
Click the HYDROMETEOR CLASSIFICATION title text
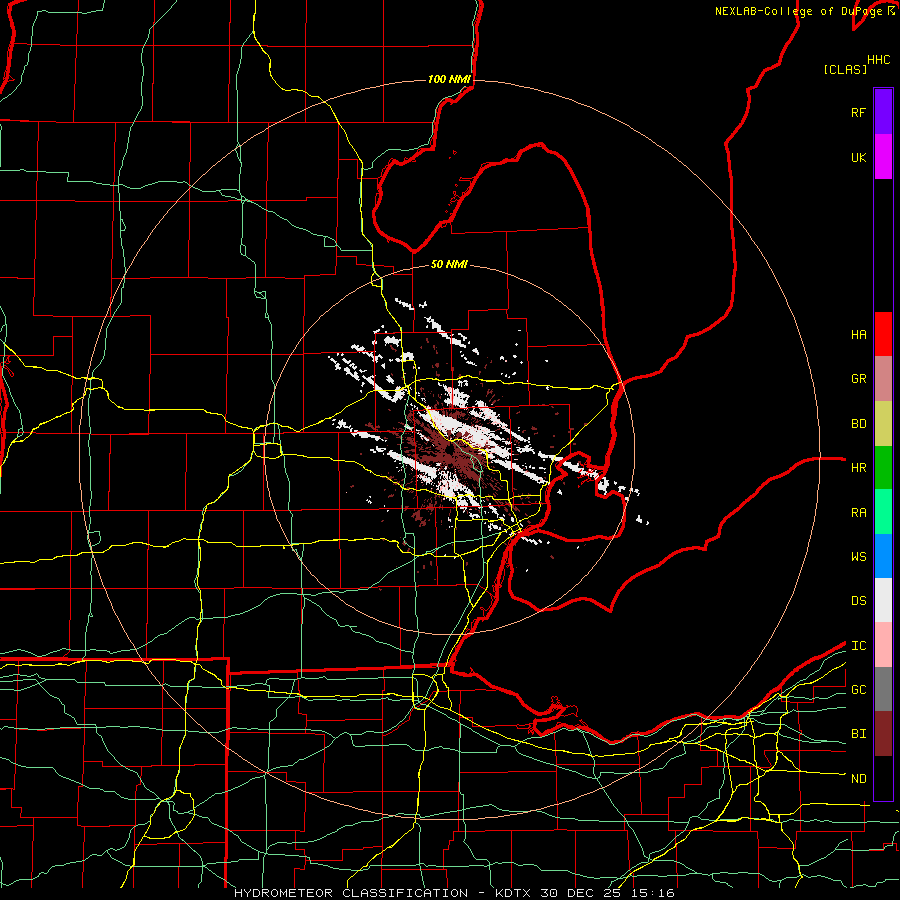tap(351, 893)
